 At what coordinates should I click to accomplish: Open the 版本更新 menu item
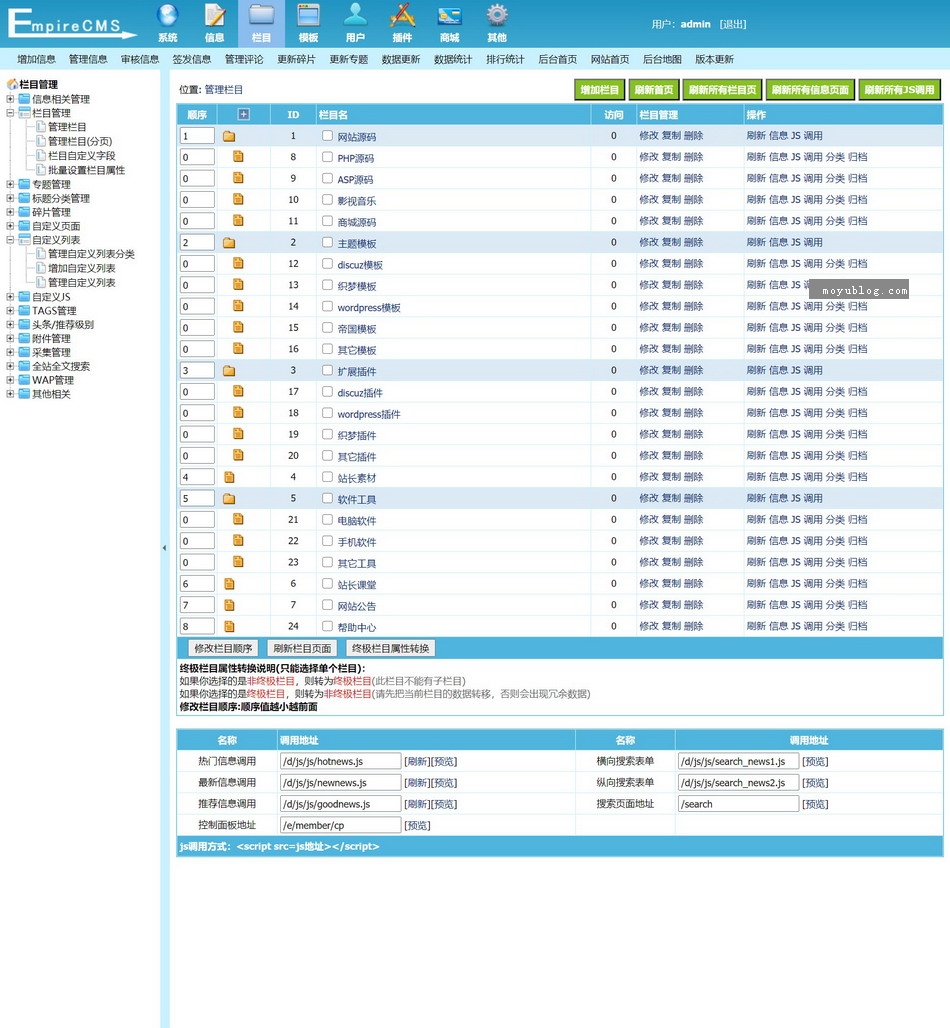pyautogui.click(x=714, y=59)
